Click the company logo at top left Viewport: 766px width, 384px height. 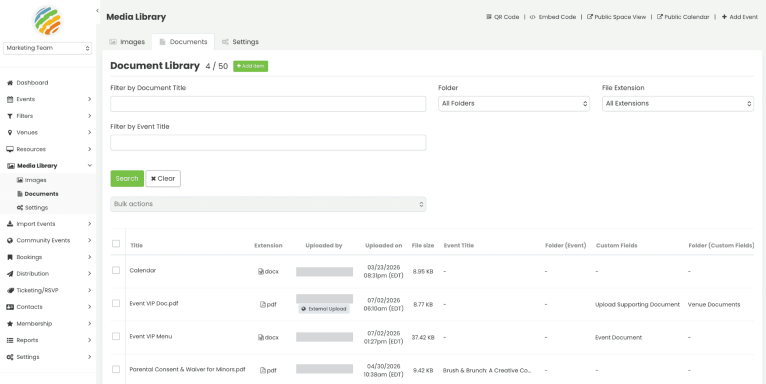pyautogui.click(x=47, y=21)
